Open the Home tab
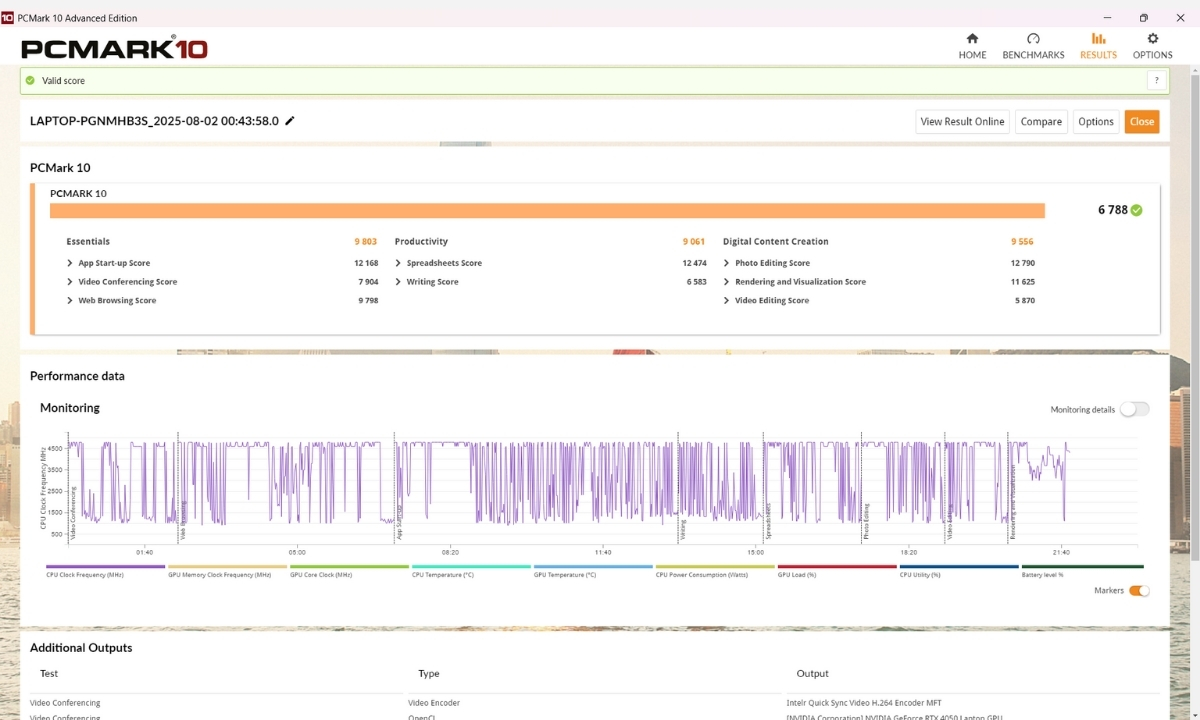This screenshot has height=720, width=1200. [972, 46]
